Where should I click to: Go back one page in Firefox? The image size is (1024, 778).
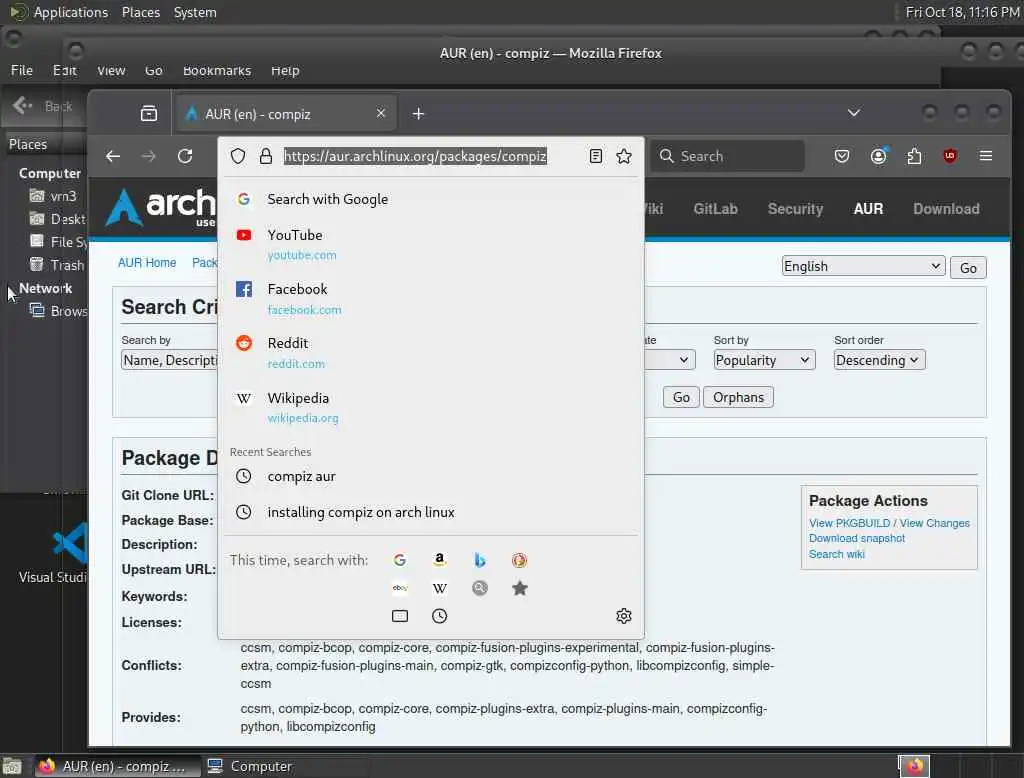pyautogui.click(x=113, y=156)
